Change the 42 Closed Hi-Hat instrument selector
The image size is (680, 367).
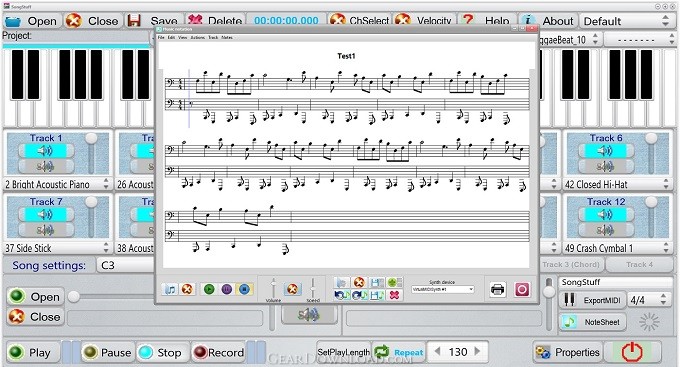618,184
